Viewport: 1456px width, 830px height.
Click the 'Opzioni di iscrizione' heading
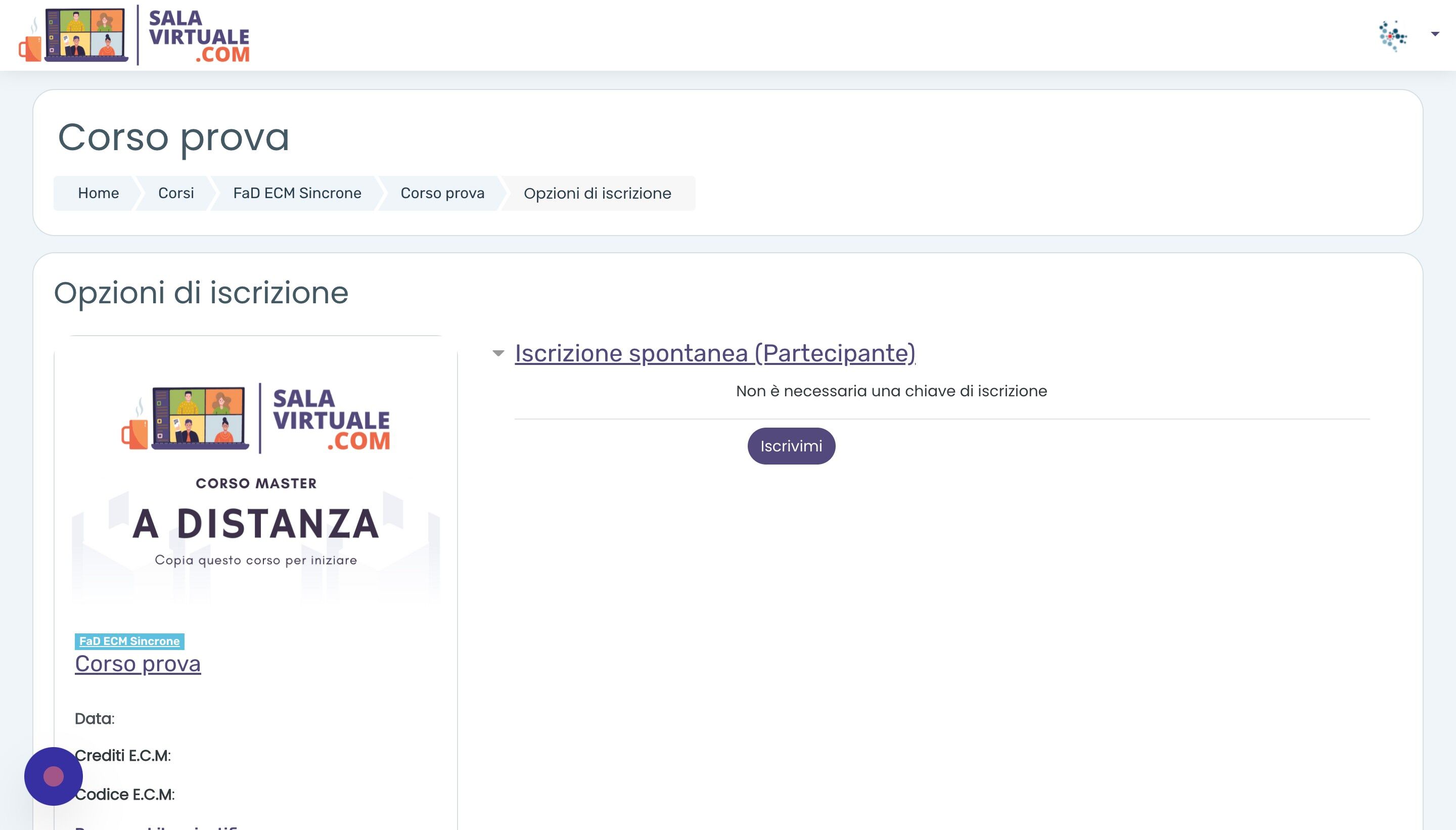point(201,293)
